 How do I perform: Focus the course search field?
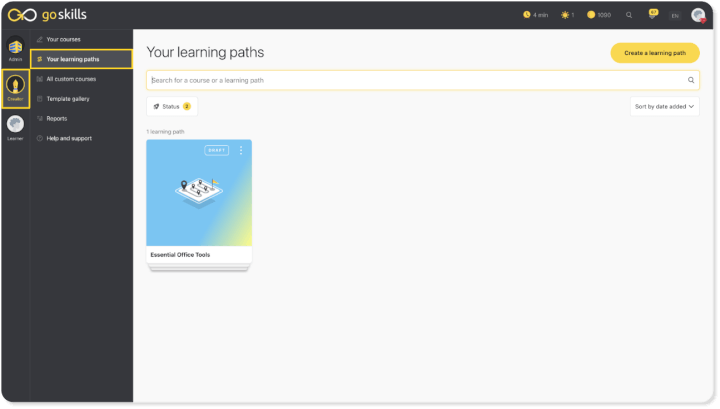coord(423,80)
